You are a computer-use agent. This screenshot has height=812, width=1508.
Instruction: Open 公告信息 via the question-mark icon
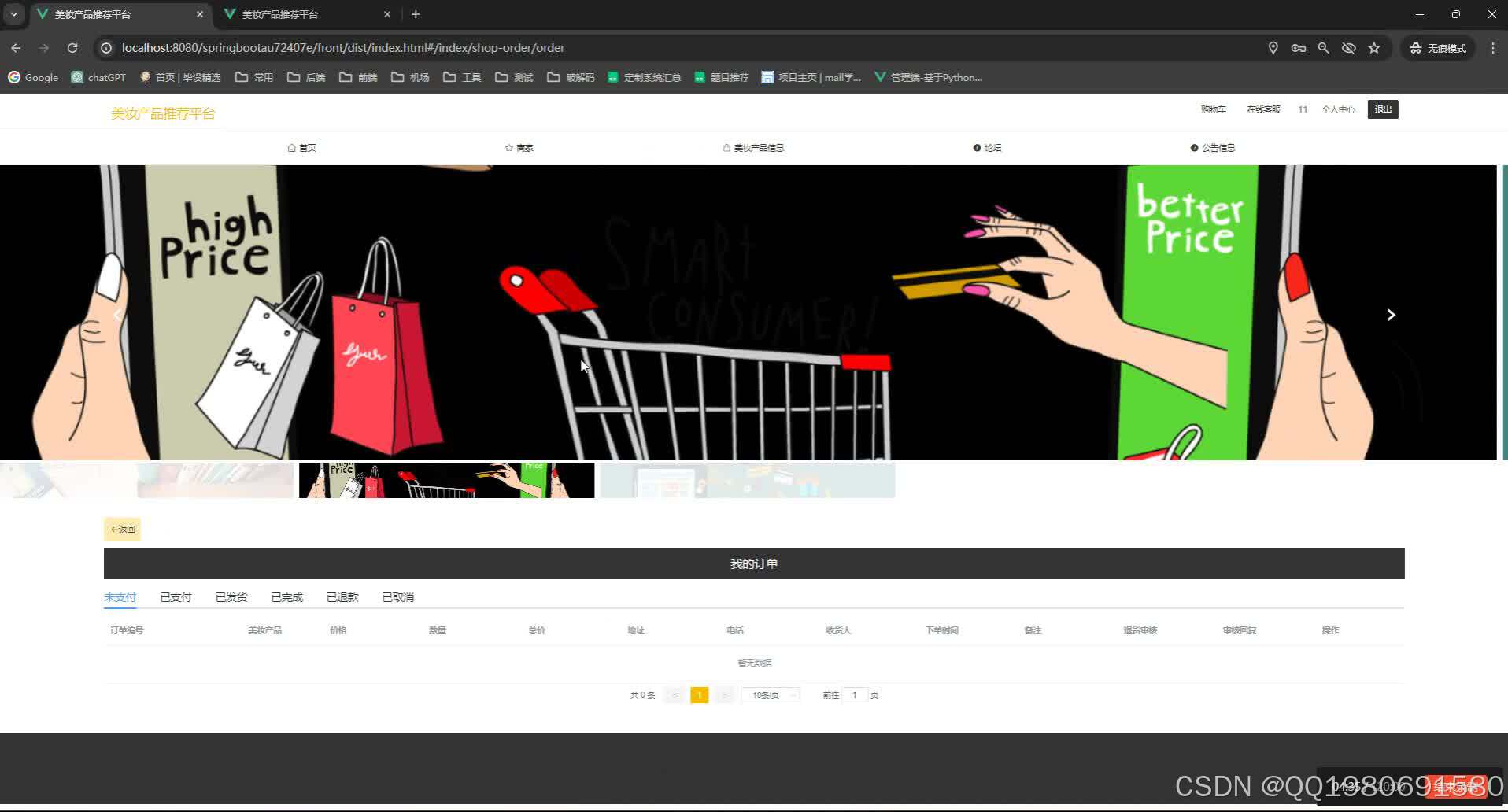1195,147
